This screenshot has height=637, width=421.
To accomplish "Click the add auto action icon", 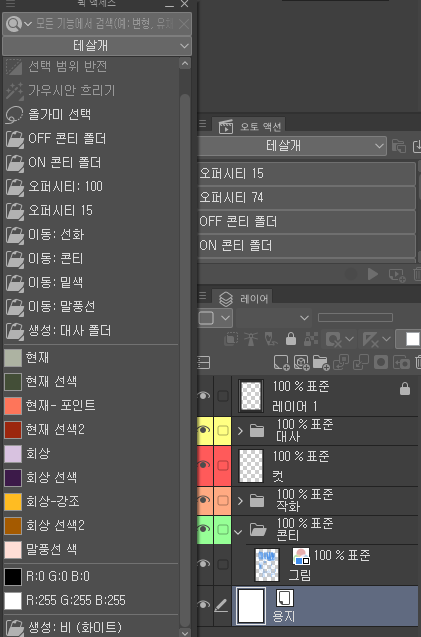I will click(x=397, y=275).
